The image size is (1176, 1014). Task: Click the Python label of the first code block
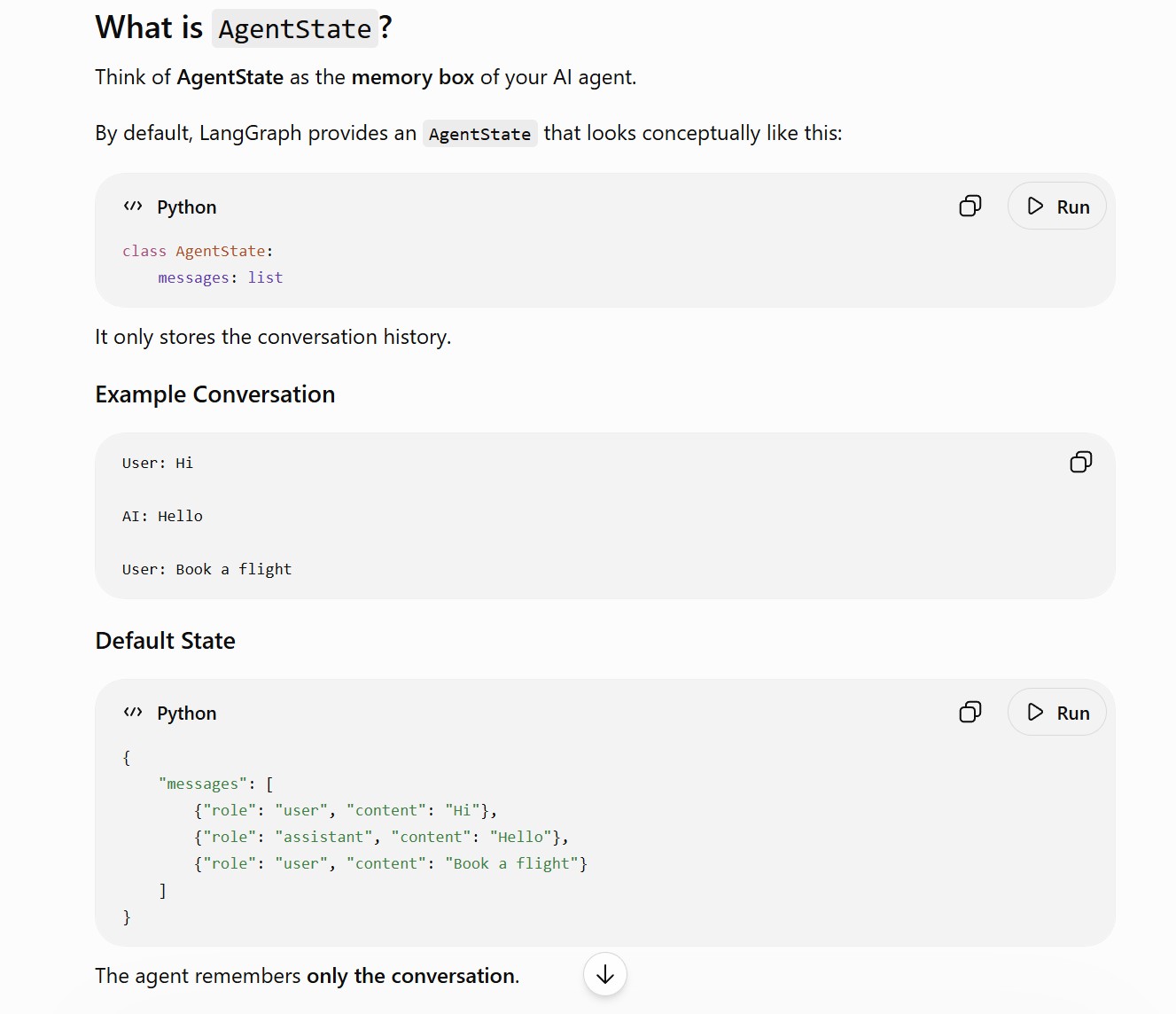[x=187, y=207]
